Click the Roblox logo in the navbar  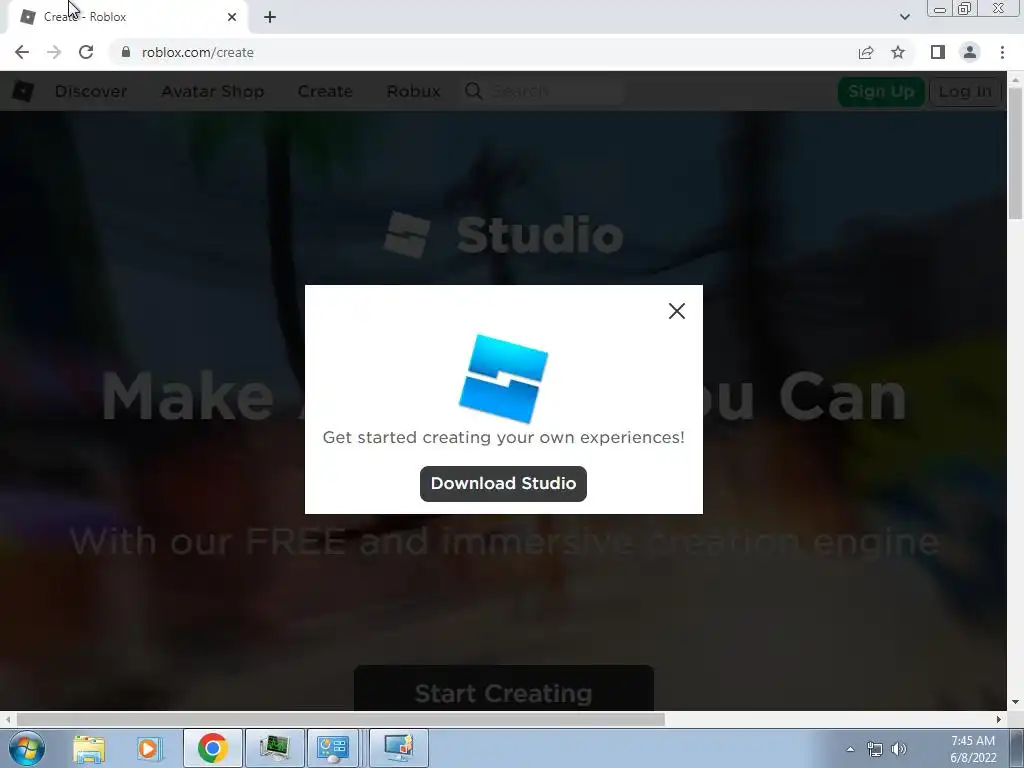[23, 91]
